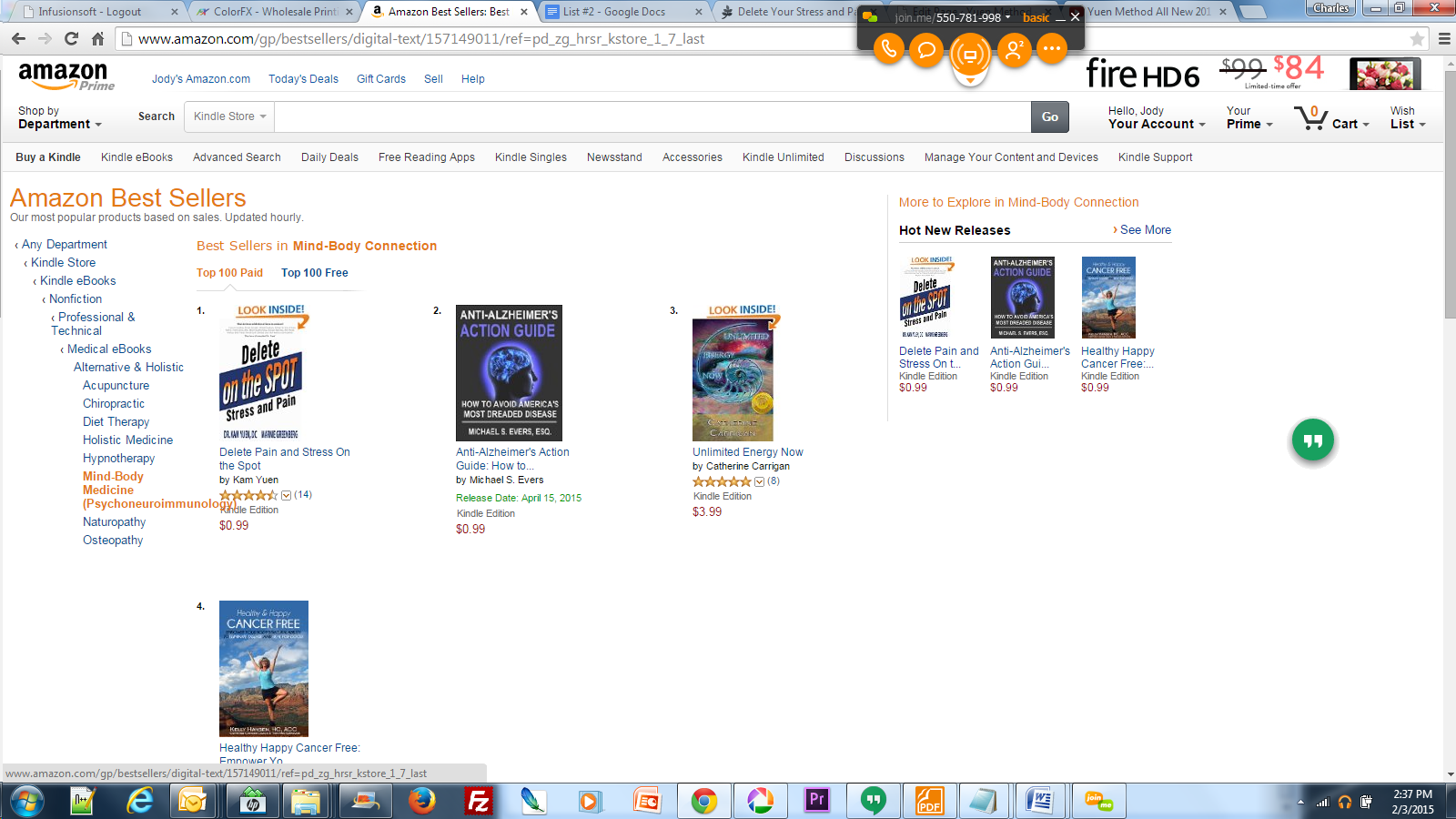1456x819 pixels.
Task: Click the green Hangouts quote floating icon
Action: tap(1313, 440)
